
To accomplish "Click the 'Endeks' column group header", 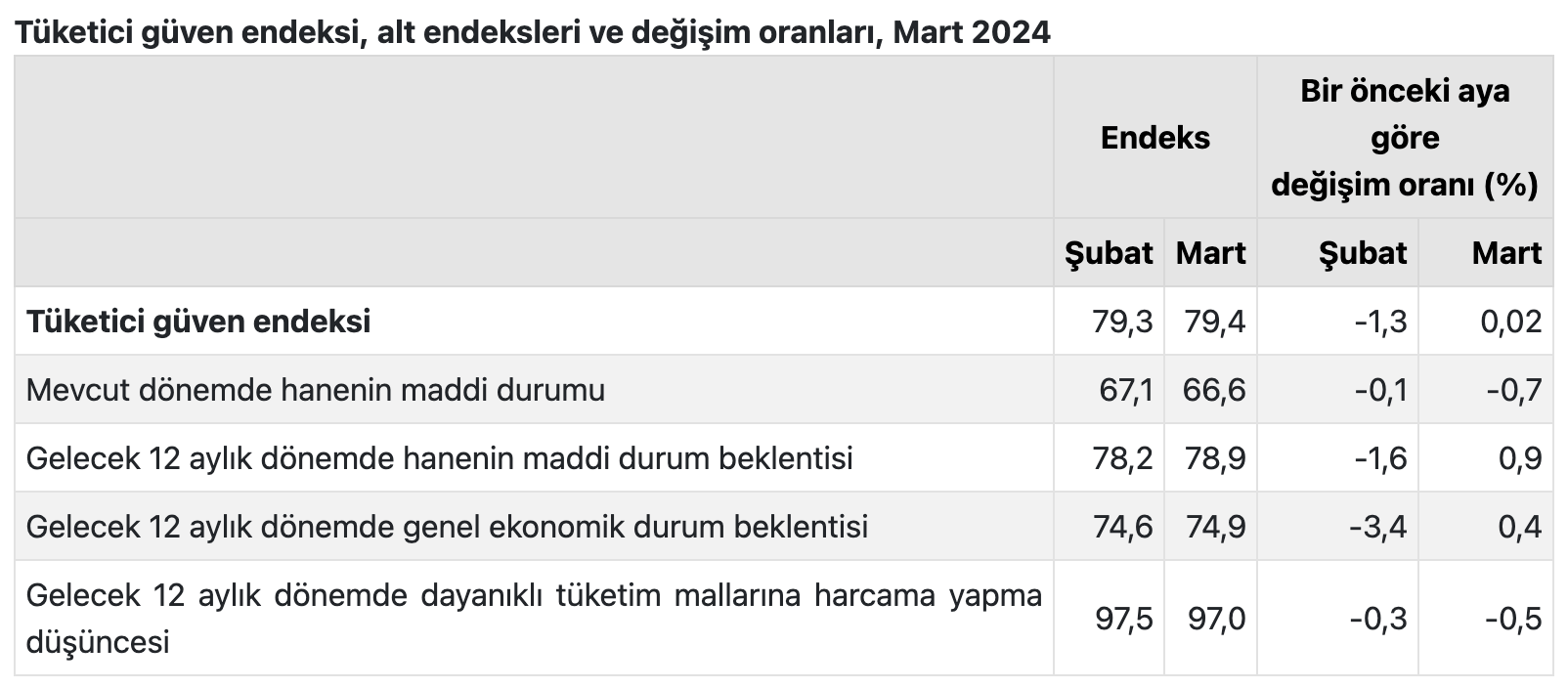I will pos(1154,138).
